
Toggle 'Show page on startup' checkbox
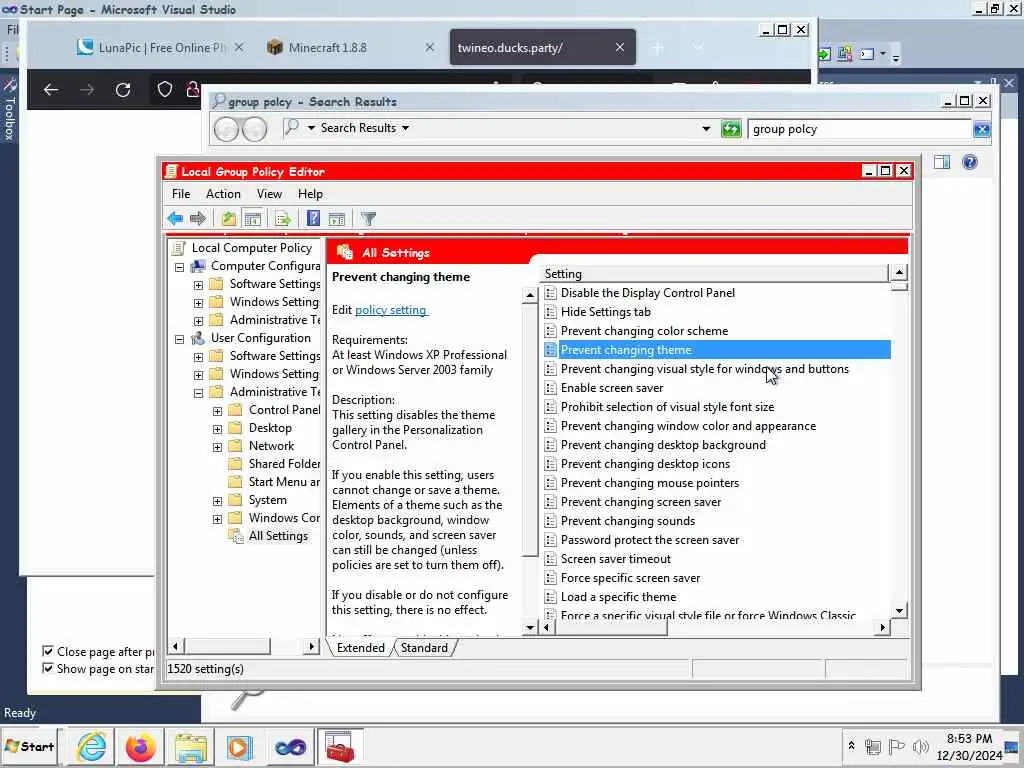[48, 668]
